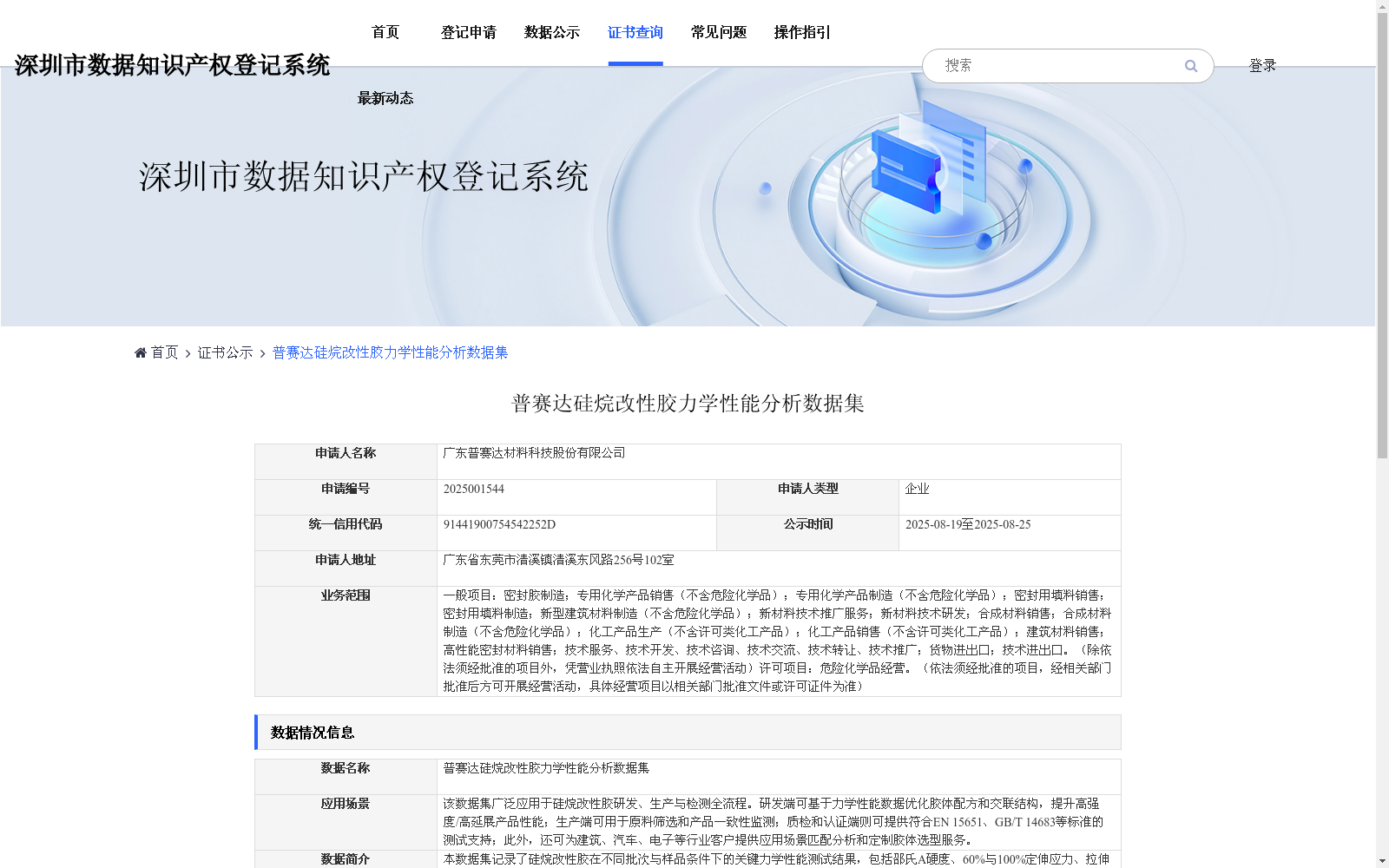Viewport: 1389px width, 868px height.
Task: Click the scrollbar up arrow
Action: click(x=1382, y=6)
